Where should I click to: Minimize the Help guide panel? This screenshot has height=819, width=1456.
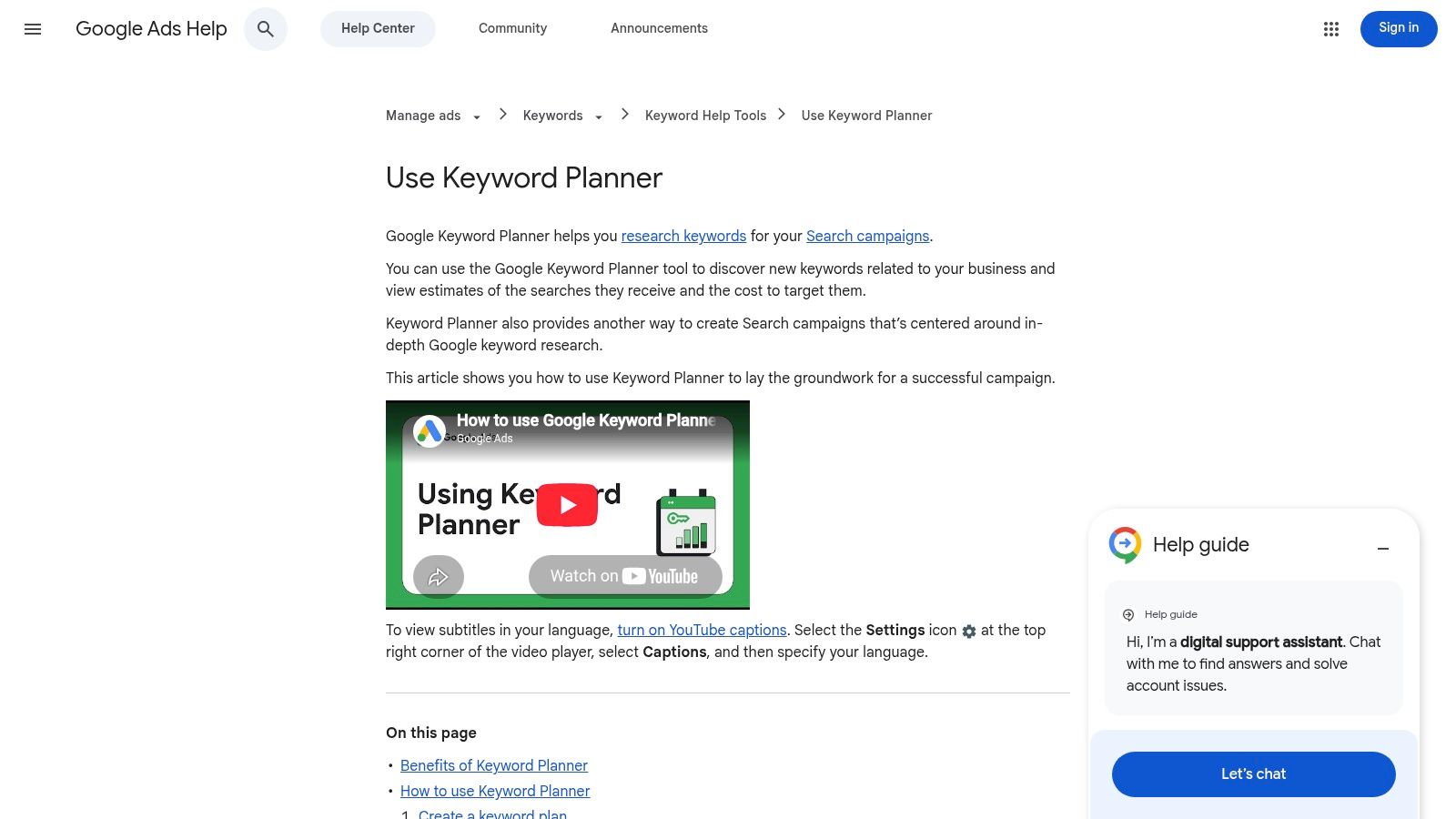coord(1383,549)
